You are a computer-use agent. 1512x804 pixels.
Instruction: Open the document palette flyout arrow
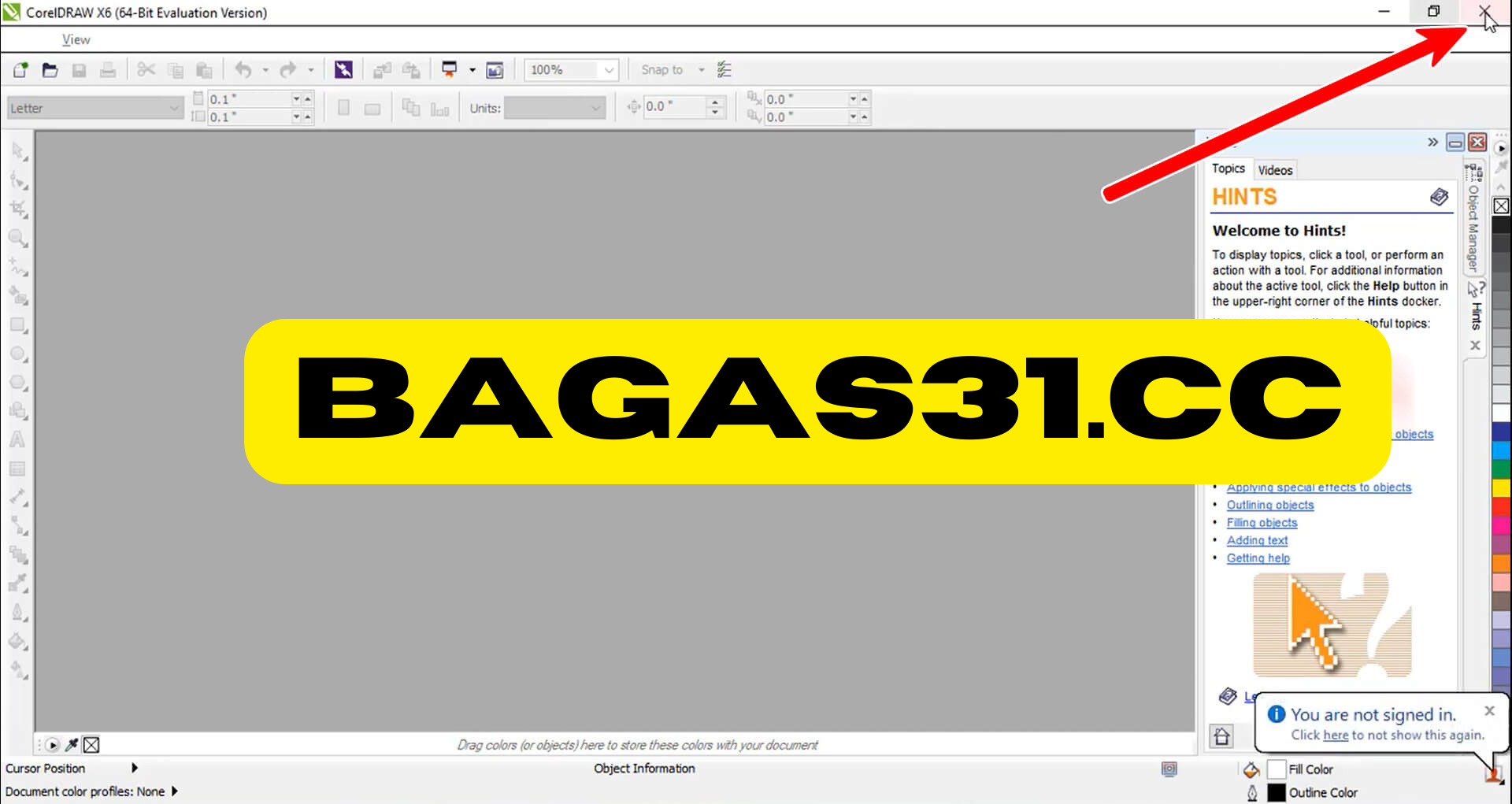pyautogui.click(x=52, y=744)
